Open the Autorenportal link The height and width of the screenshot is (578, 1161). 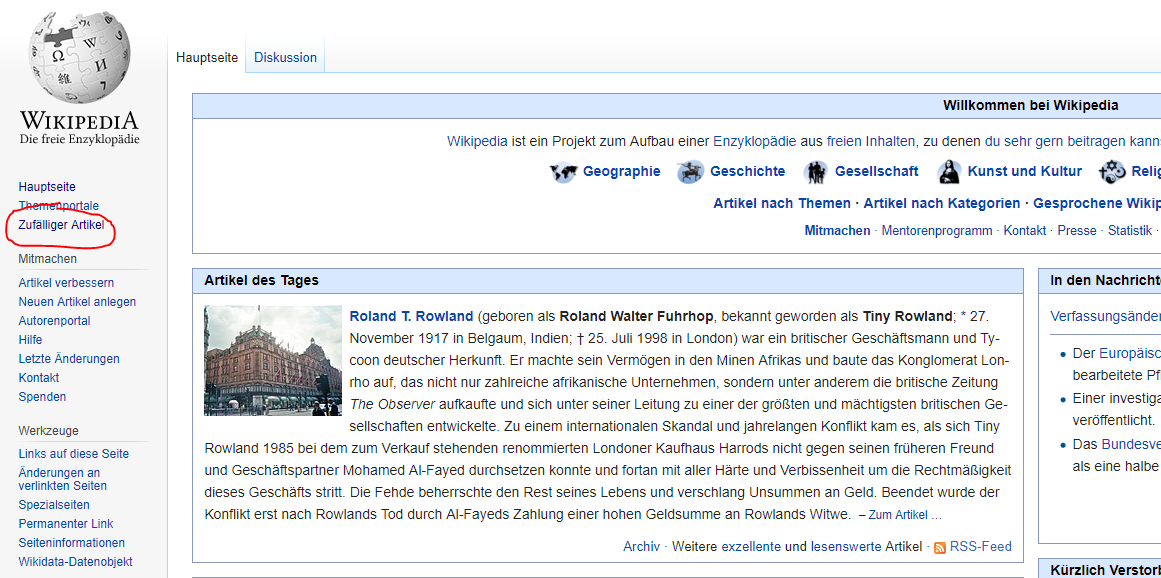tap(55, 321)
